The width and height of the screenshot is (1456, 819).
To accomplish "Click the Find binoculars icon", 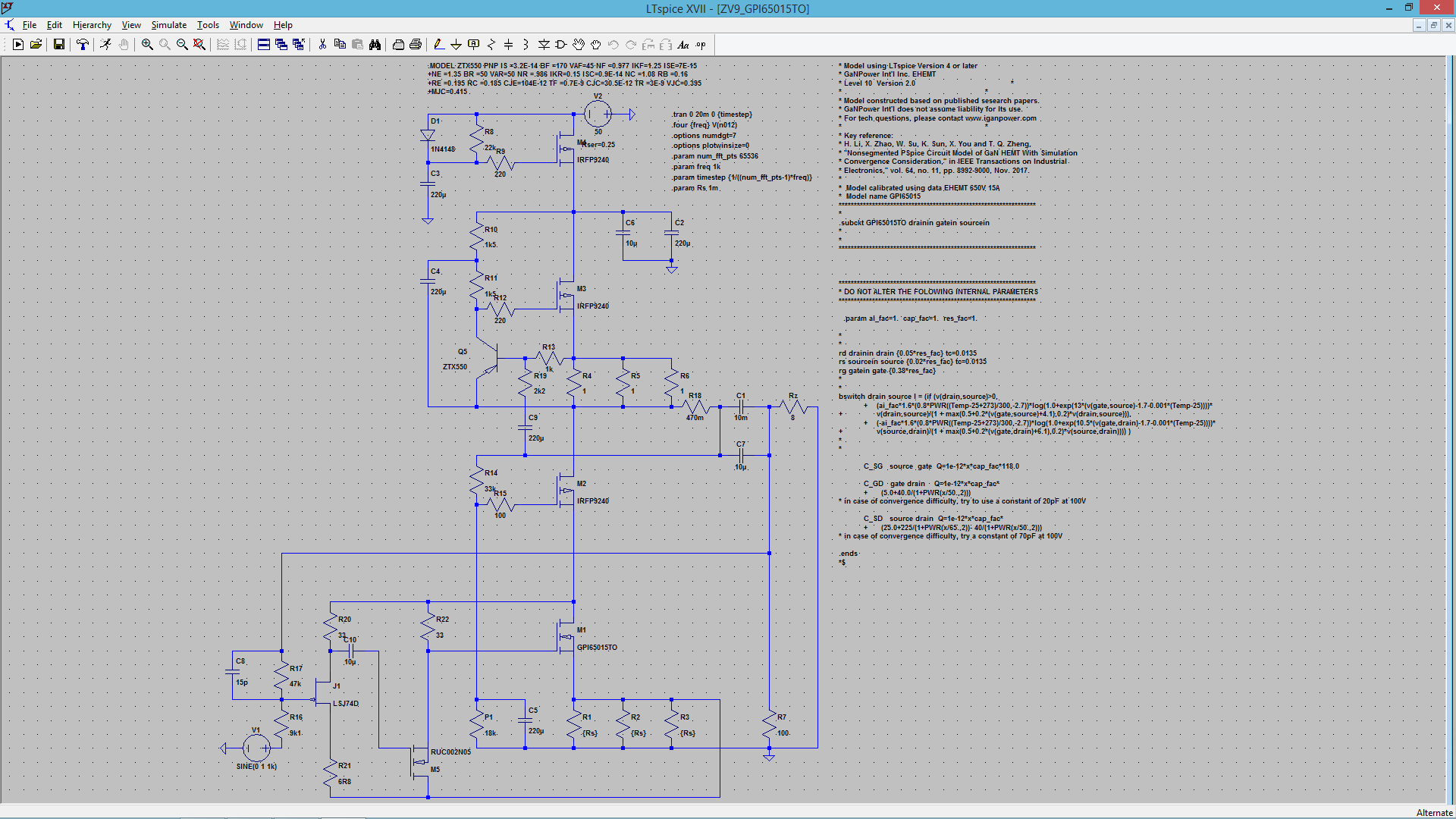I will click(375, 45).
